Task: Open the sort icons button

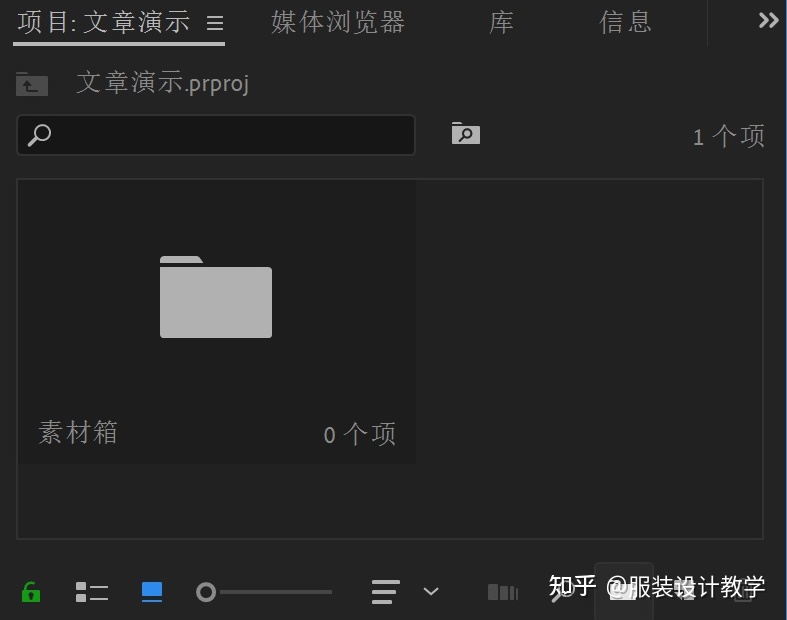Action: point(385,592)
